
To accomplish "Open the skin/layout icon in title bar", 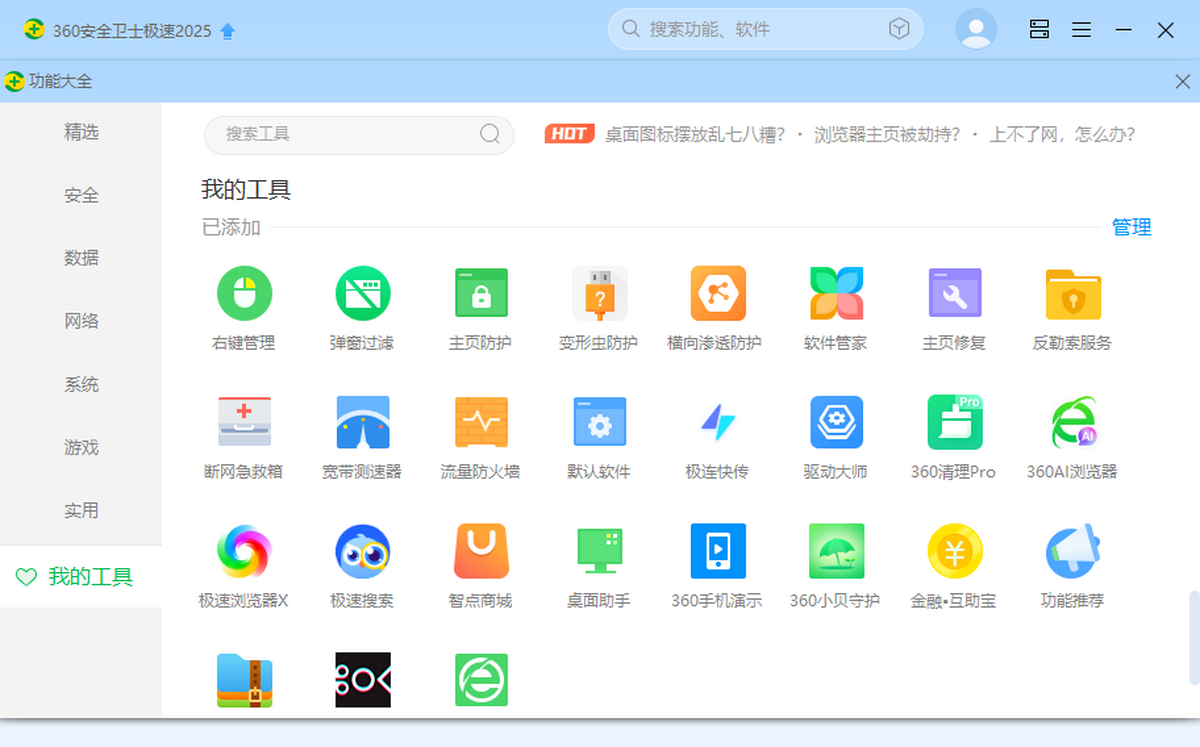I will pos(1039,29).
